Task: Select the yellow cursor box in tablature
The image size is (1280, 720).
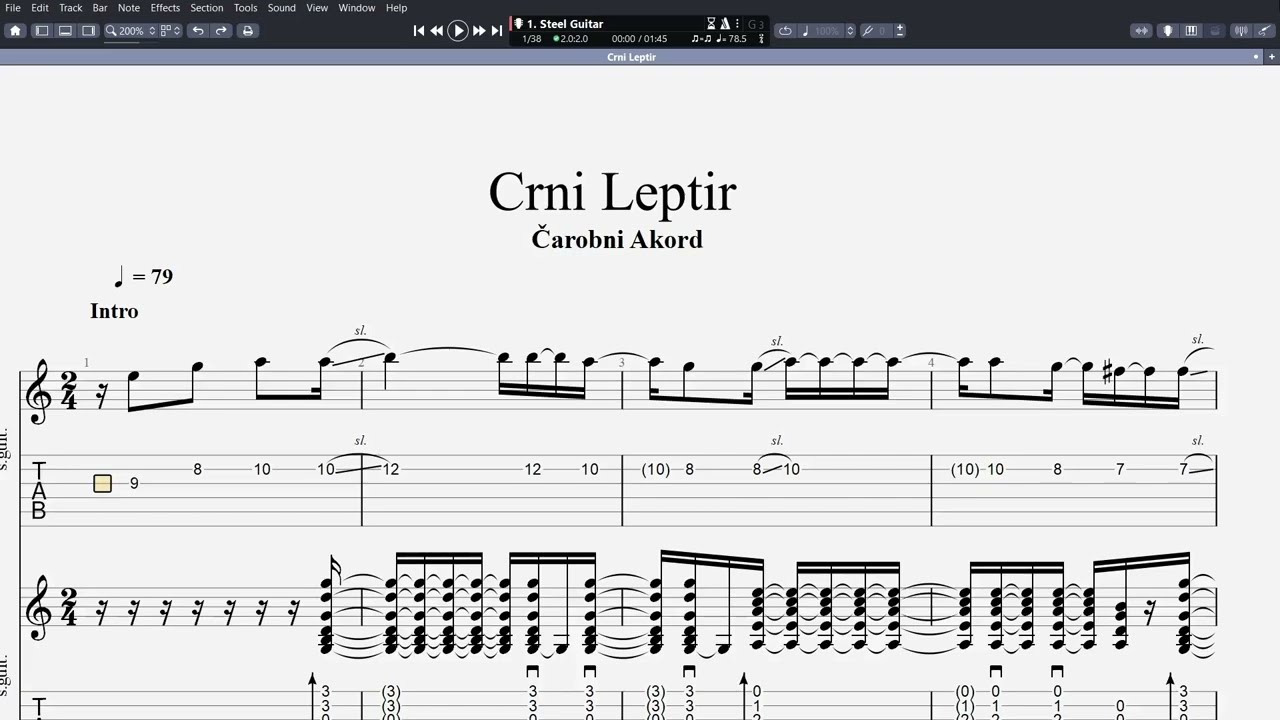Action: click(102, 484)
